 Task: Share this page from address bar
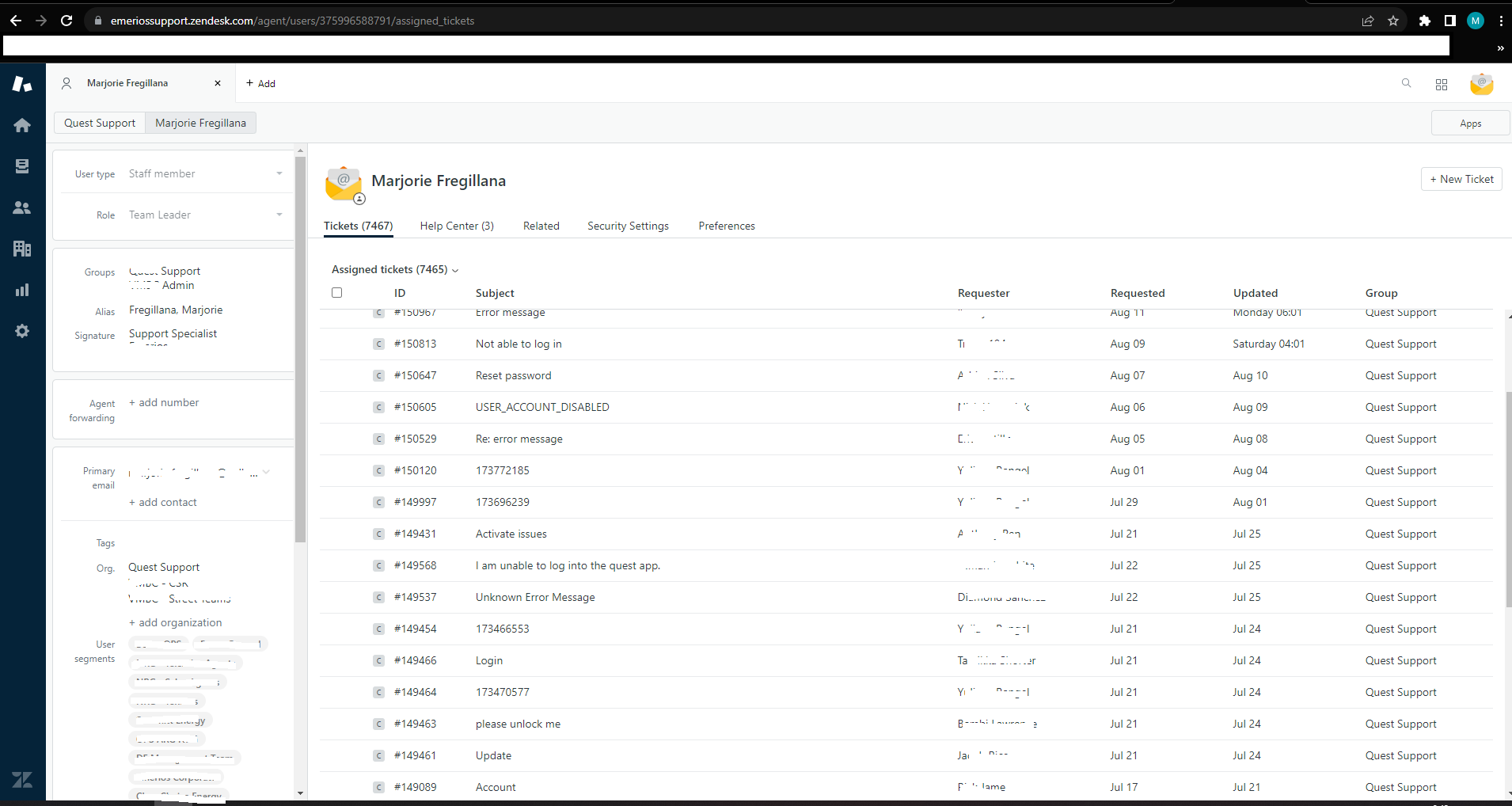point(1368,21)
